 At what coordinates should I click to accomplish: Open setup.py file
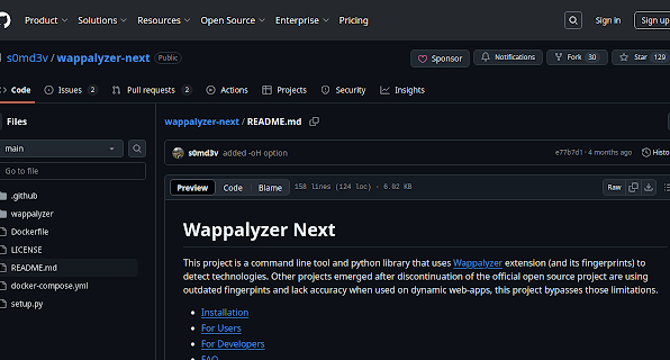[26, 304]
